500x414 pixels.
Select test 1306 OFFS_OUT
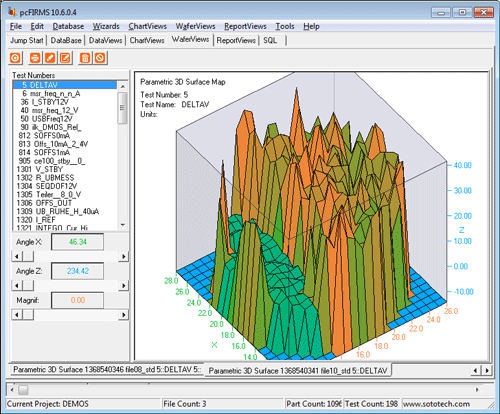(65, 203)
